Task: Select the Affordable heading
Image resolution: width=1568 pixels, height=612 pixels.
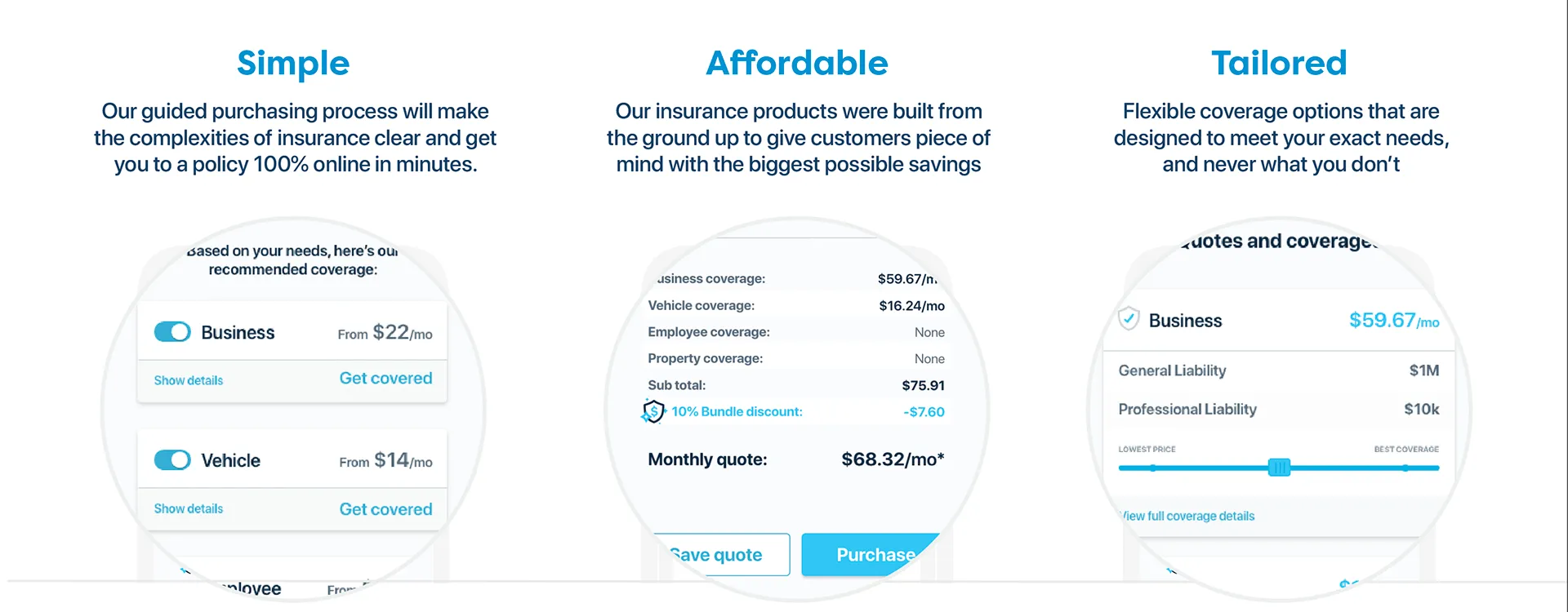Action: tap(797, 63)
